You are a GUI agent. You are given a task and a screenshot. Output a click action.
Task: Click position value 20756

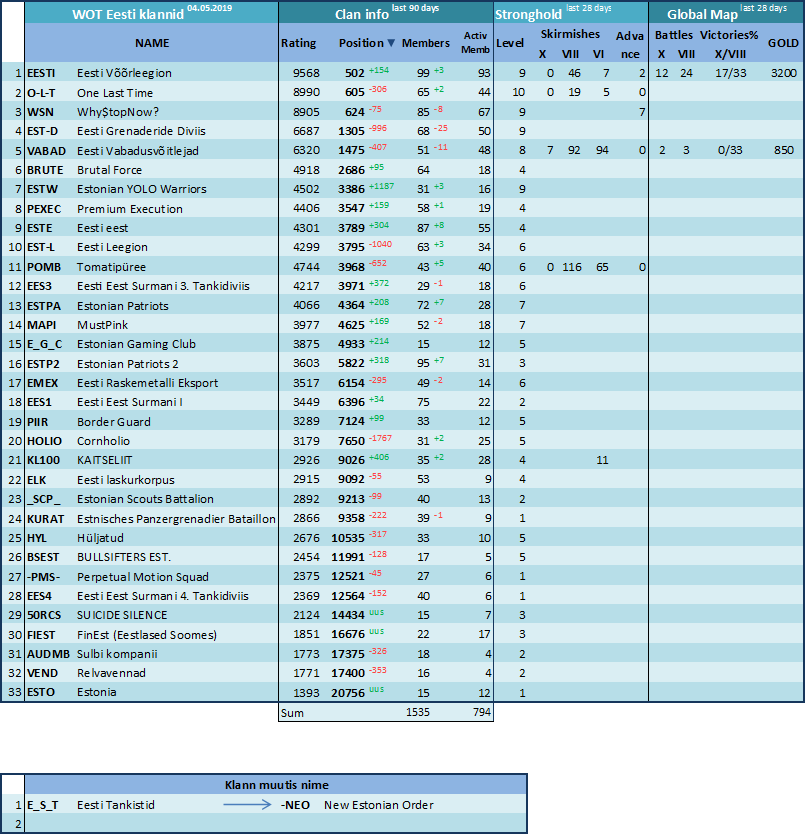point(348,693)
